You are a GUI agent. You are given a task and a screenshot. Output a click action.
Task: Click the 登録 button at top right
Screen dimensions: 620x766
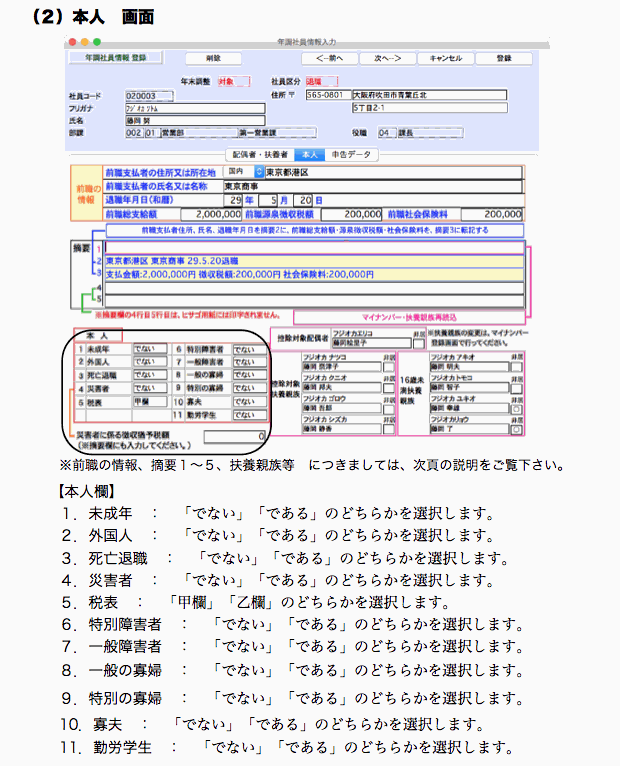(503, 58)
